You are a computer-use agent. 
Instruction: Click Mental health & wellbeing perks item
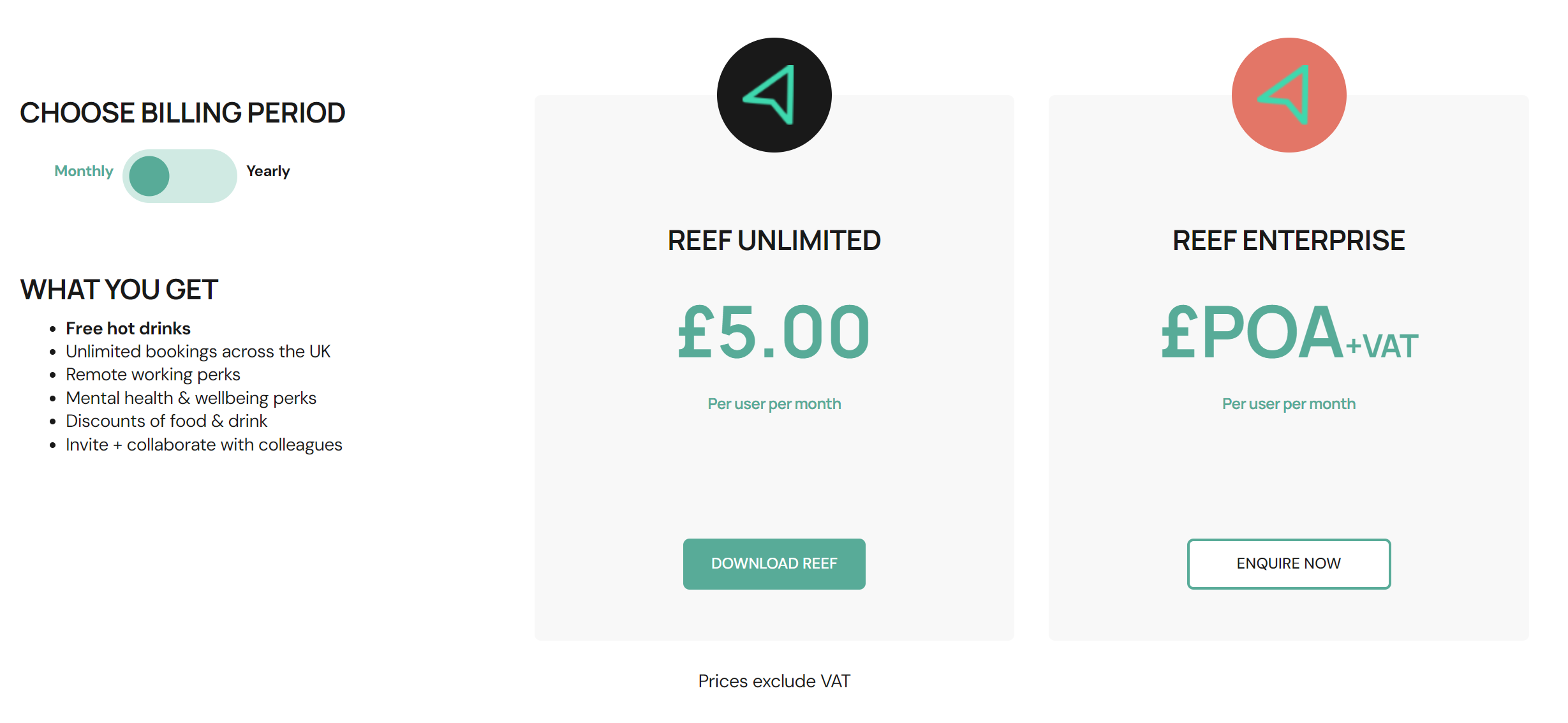coord(191,398)
